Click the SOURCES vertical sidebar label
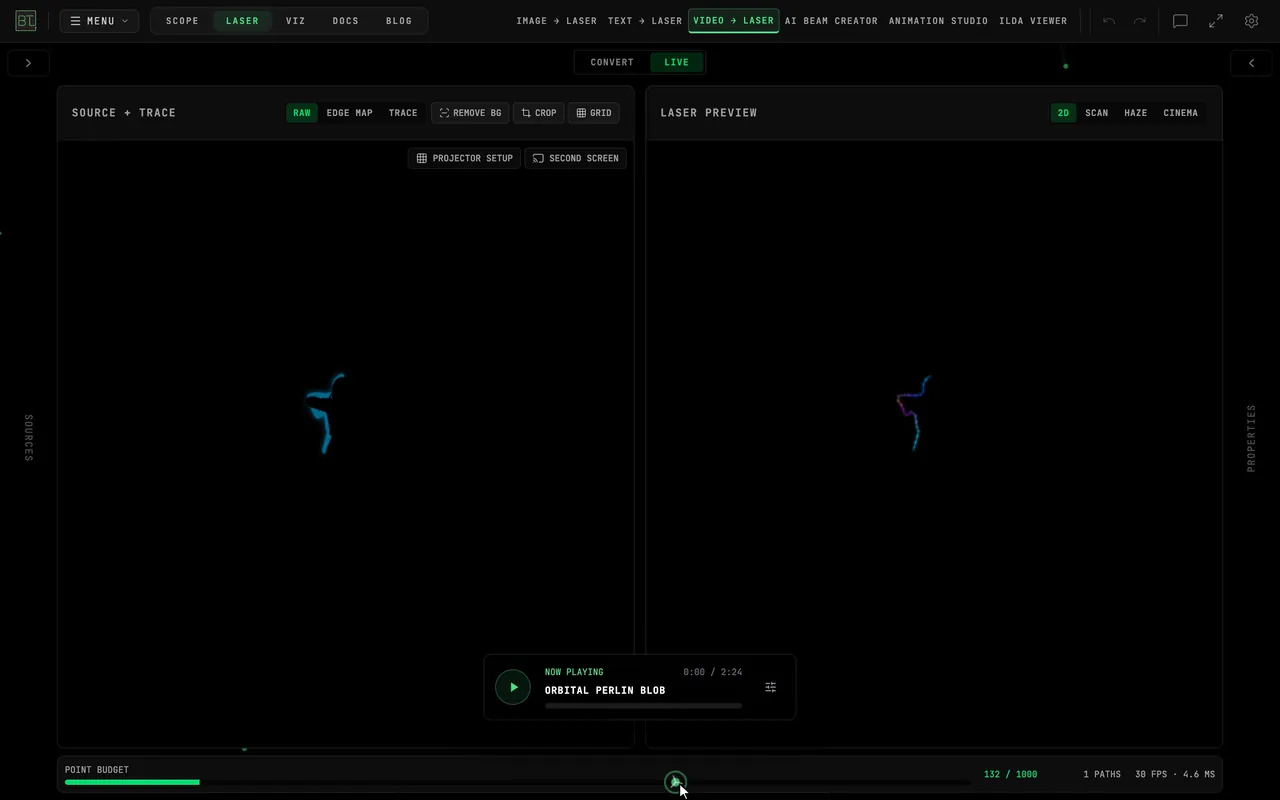The height and width of the screenshot is (800, 1280). (x=28, y=438)
